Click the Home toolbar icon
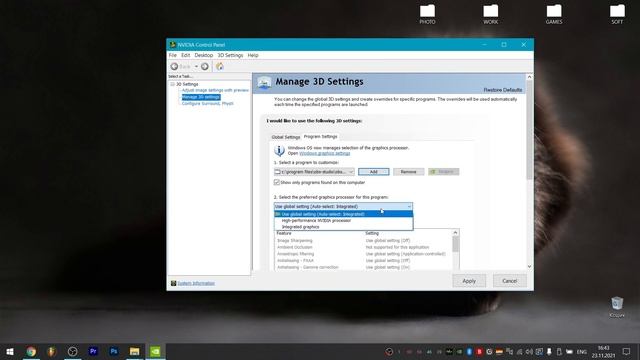 coord(220,67)
